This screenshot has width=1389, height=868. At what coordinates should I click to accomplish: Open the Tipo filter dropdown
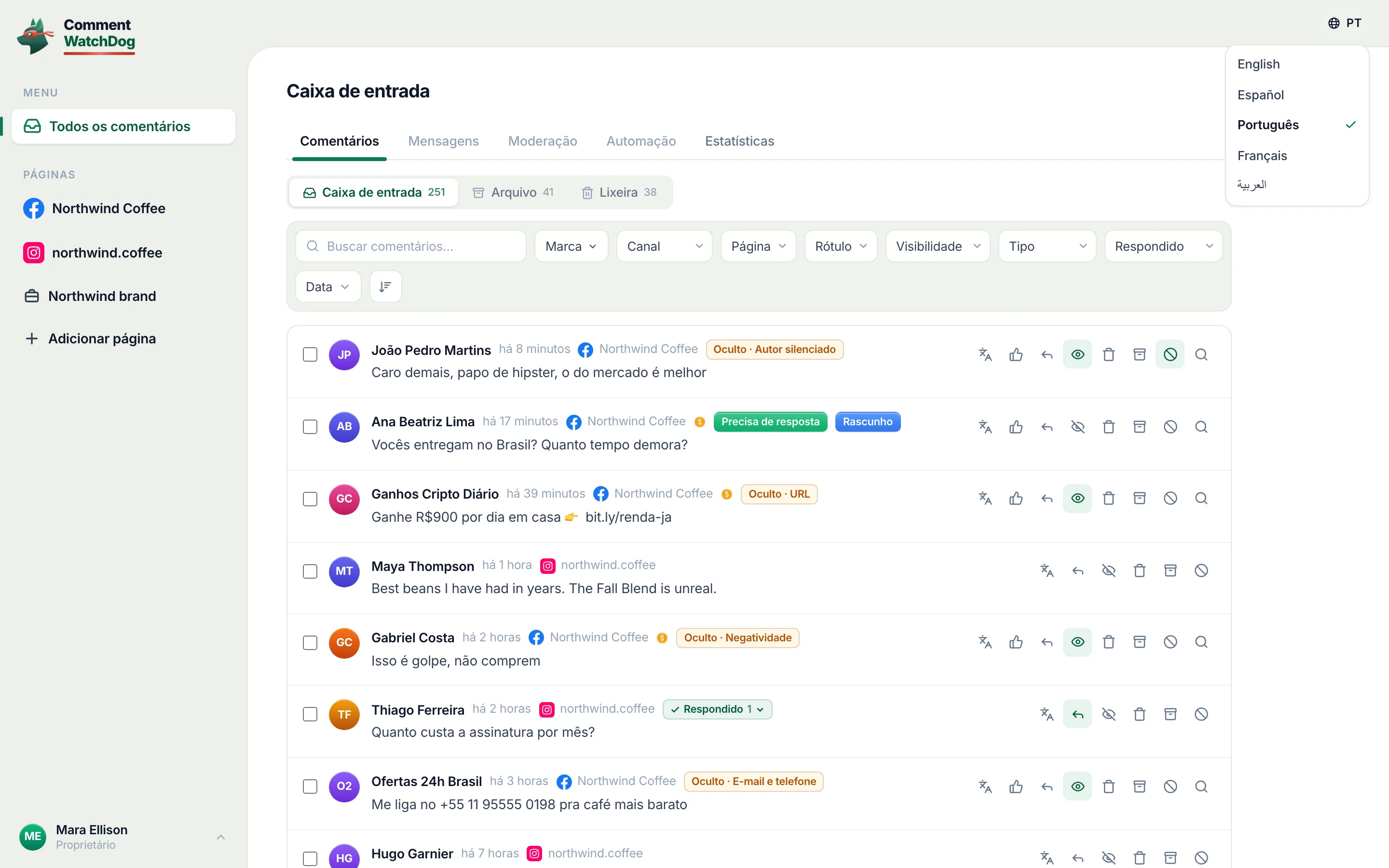(1048, 246)
